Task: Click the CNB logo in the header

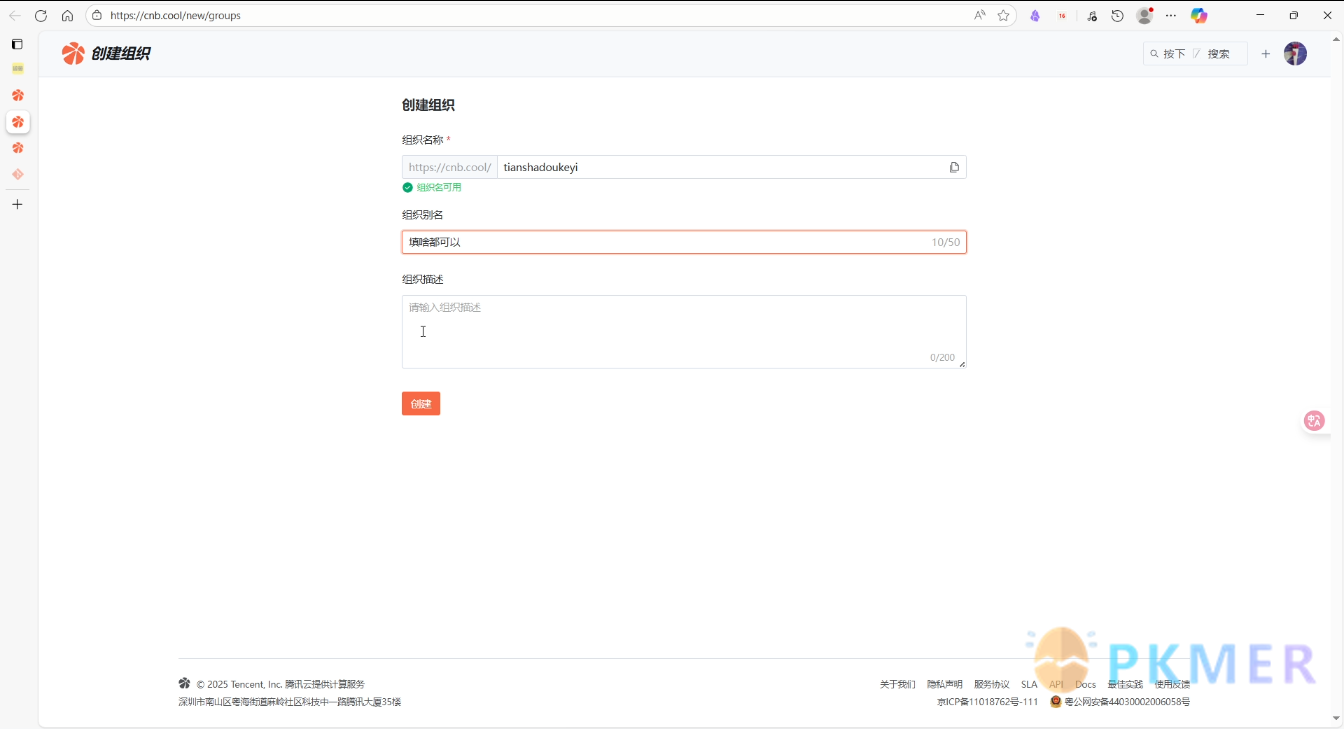Action: tap(73, 54)
